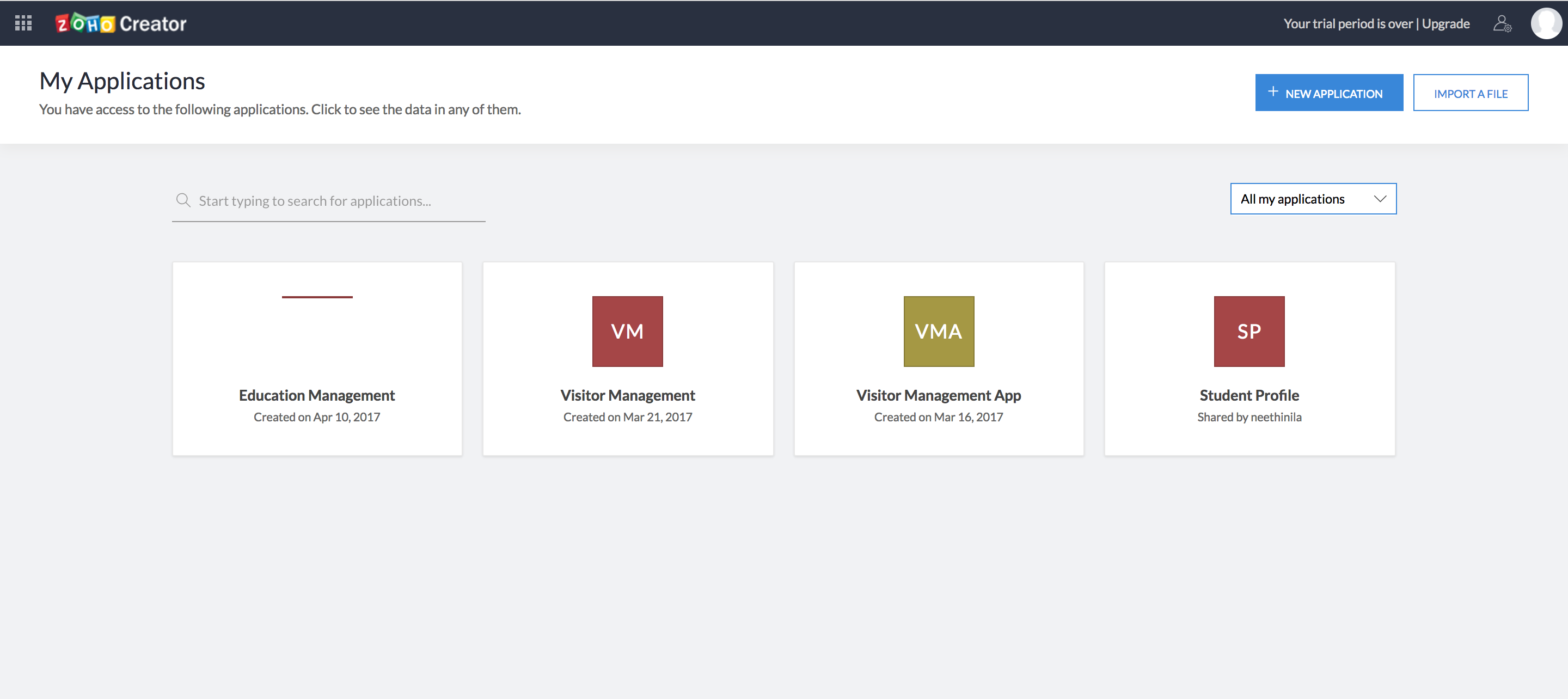
Task: Click the VMA application icon
Action: coord(939,331)
